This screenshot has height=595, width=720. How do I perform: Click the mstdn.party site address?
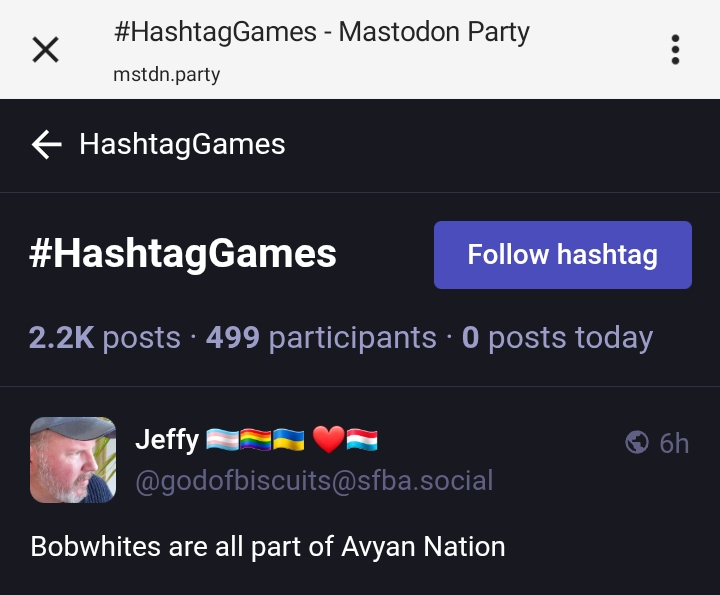click(x=166, y=74)
